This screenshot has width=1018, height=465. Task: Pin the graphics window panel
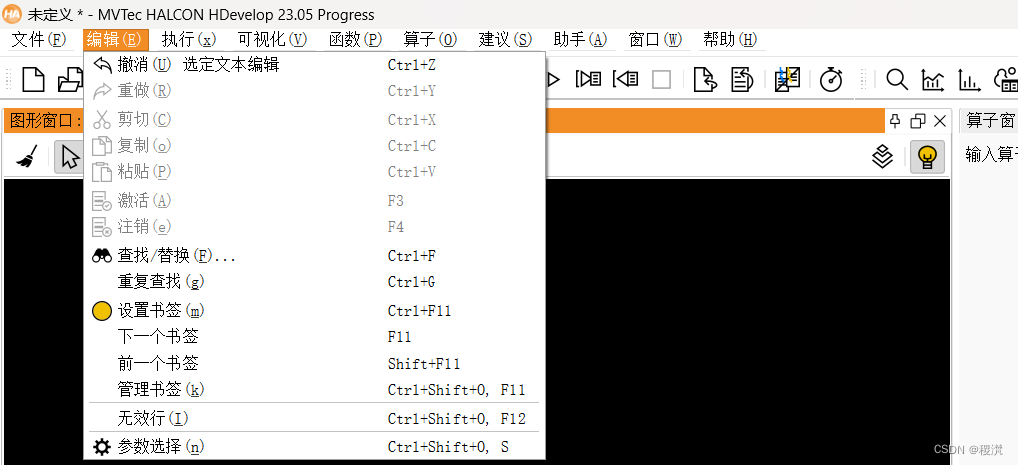[x=895, y=121]
